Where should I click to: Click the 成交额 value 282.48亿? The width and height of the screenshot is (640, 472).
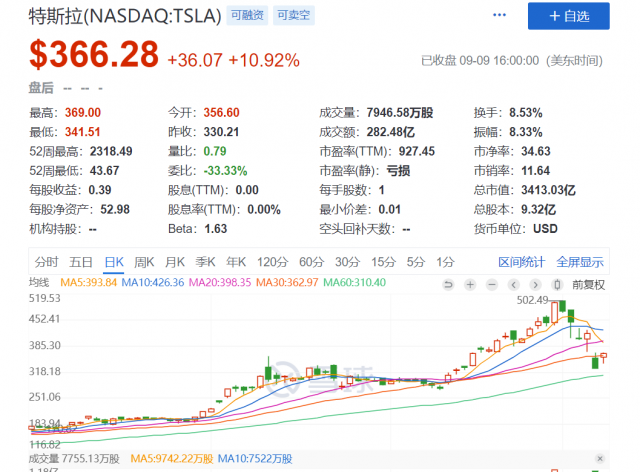[x=390, y=132]
